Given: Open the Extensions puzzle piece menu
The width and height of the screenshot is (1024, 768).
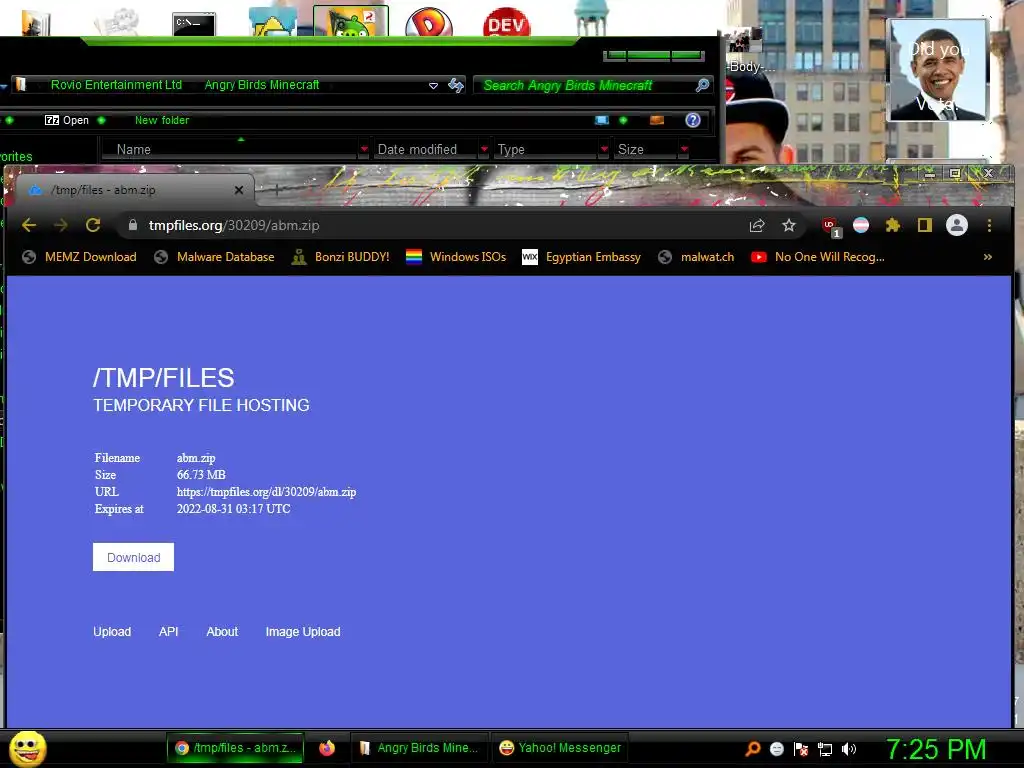Looking at the screenshot, I should [x=892, y=225].
